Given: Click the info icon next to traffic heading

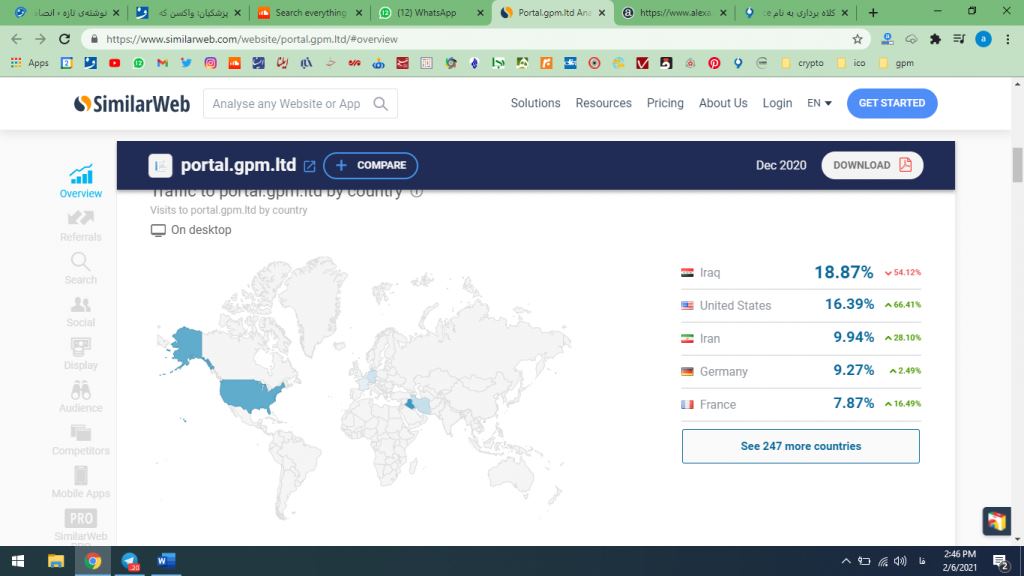Looking at the screenshot, I should 416,192.
